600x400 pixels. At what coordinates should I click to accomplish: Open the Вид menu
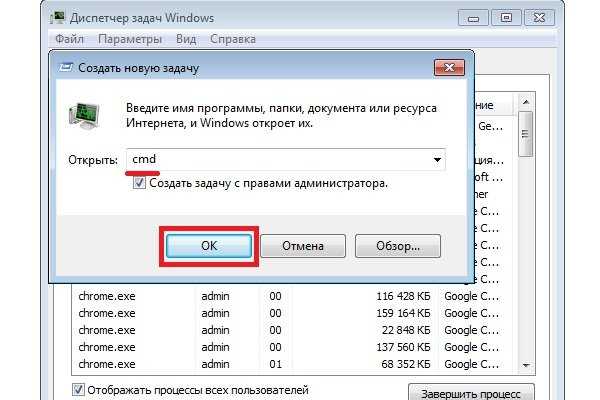pos(186,39)
